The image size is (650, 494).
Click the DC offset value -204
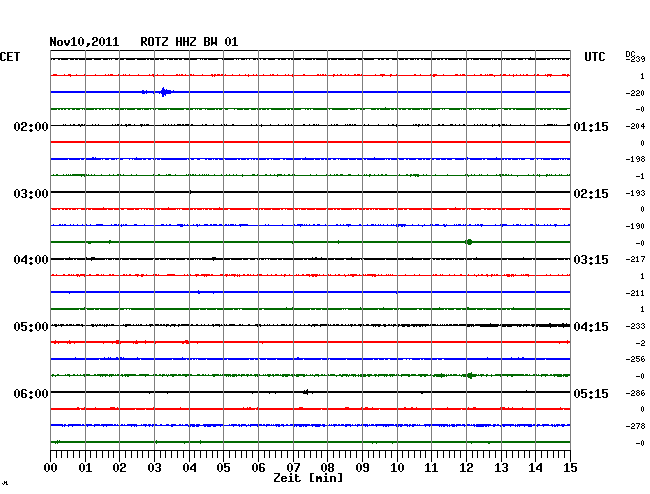(x=635, y=126)
